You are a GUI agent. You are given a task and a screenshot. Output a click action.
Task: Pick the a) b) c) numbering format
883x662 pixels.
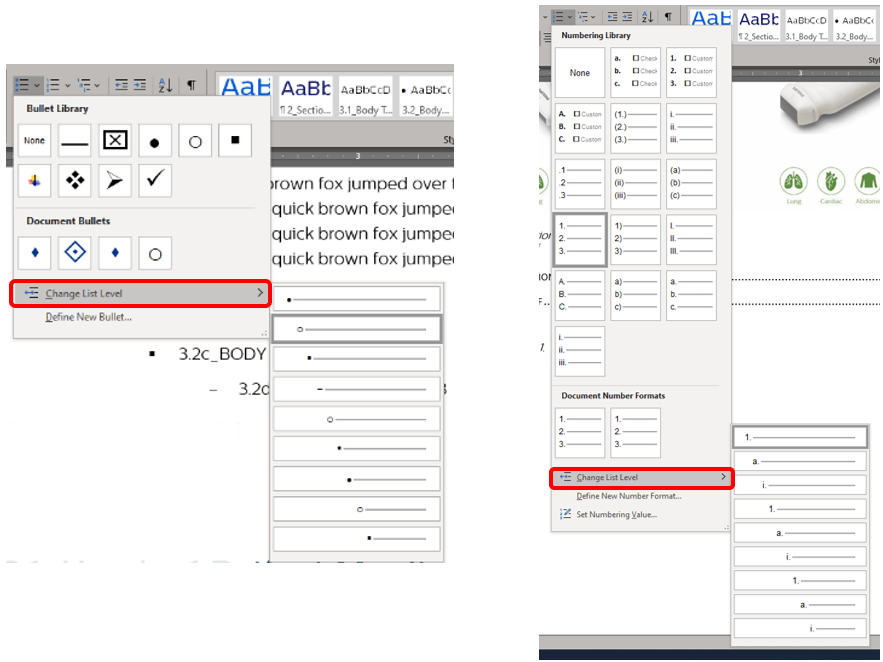pyautogui.click(x=636, y=296)
